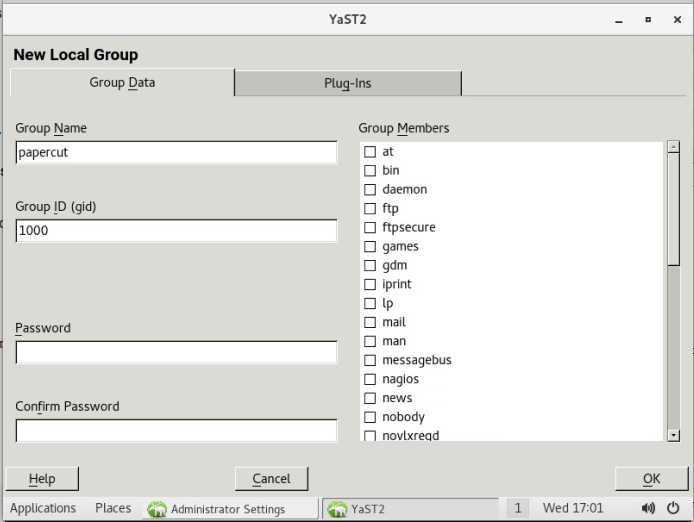Click the workspace 1 switcher
The height and width of the screenshot is (522, 694).
517,508
